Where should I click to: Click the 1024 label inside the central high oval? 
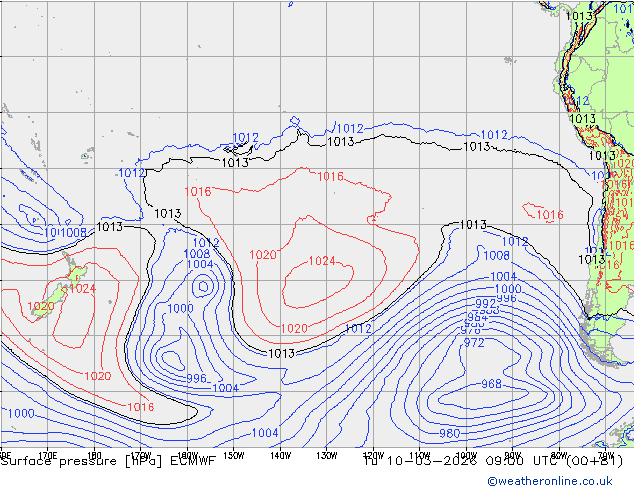322,261
